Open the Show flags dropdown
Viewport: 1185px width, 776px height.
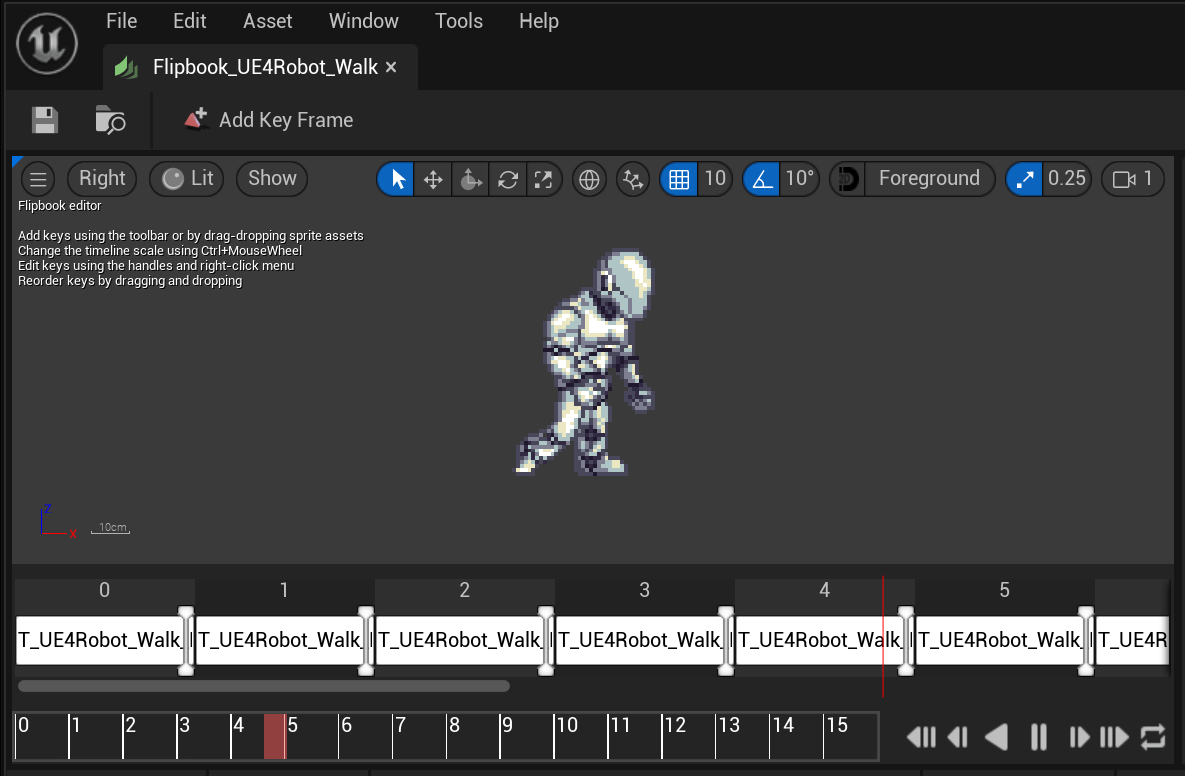tap(271, 178)
